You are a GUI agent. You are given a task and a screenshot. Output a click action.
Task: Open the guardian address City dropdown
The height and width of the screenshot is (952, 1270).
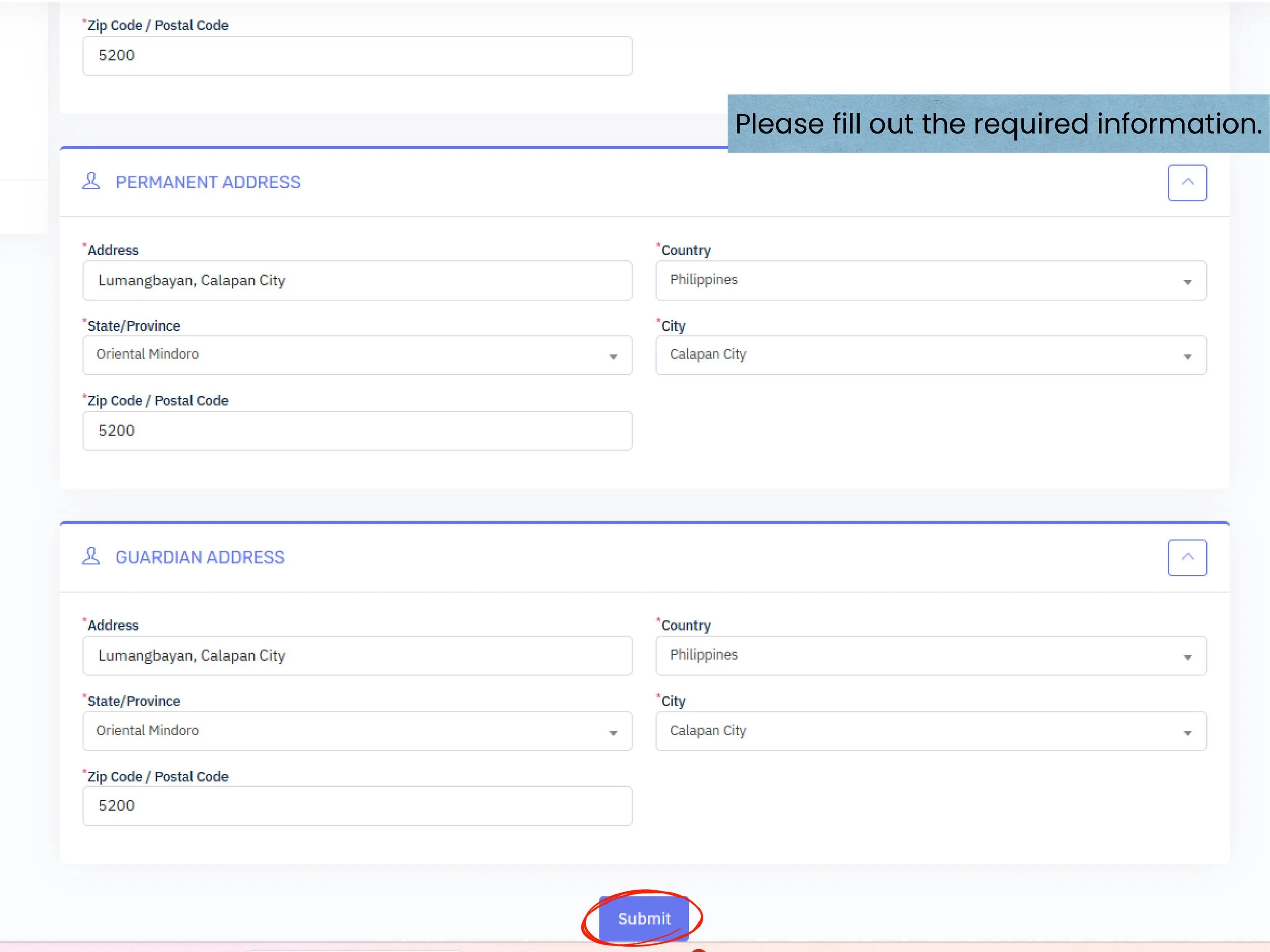(930, 732)
